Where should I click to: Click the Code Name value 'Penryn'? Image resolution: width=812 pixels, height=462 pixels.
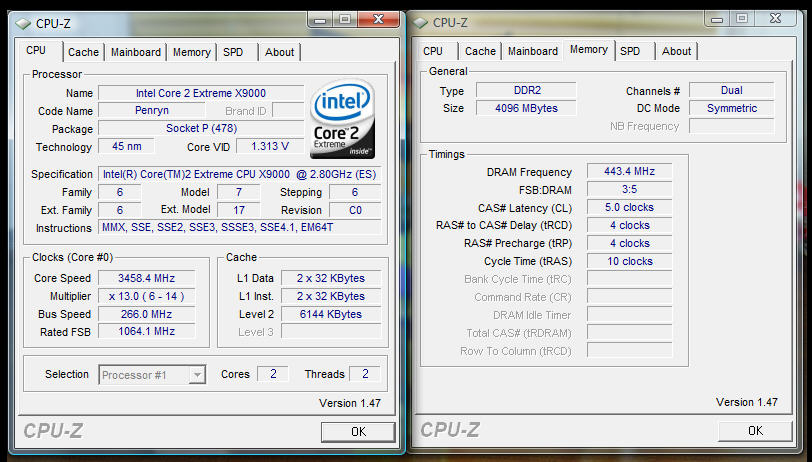click(x=152, y=111)
